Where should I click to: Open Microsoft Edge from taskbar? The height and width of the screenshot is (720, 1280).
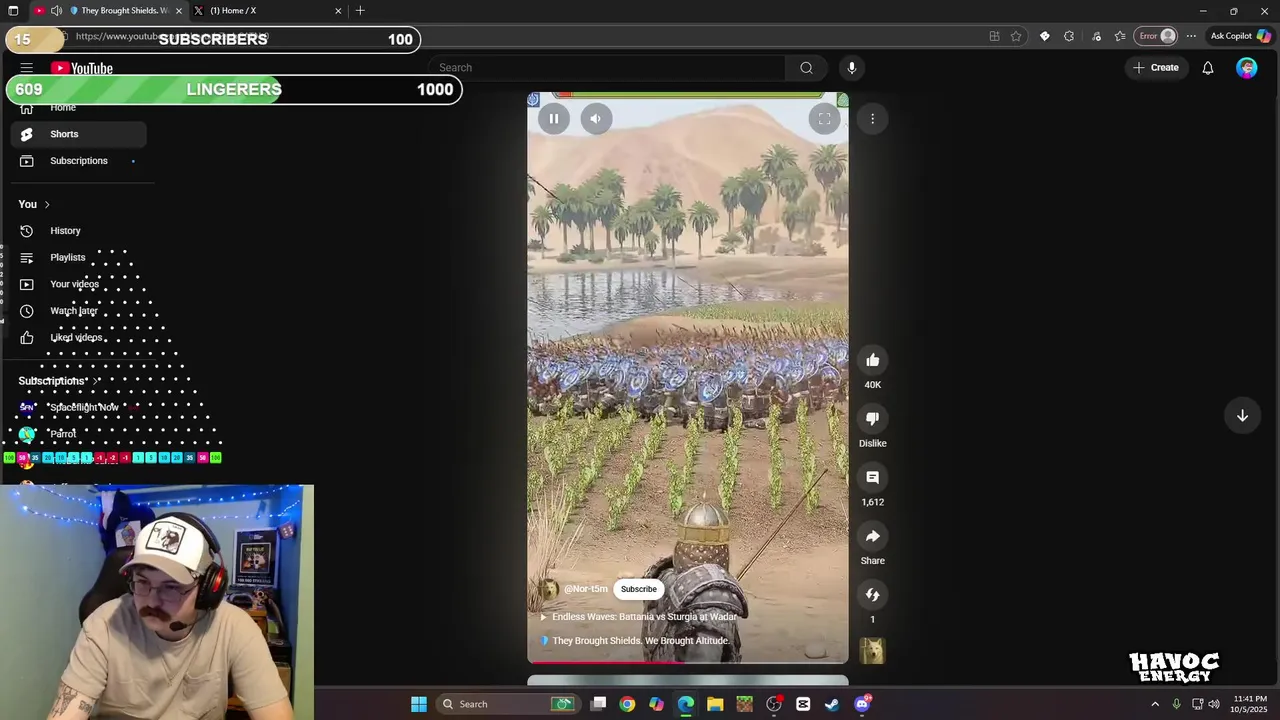[686, 704]
